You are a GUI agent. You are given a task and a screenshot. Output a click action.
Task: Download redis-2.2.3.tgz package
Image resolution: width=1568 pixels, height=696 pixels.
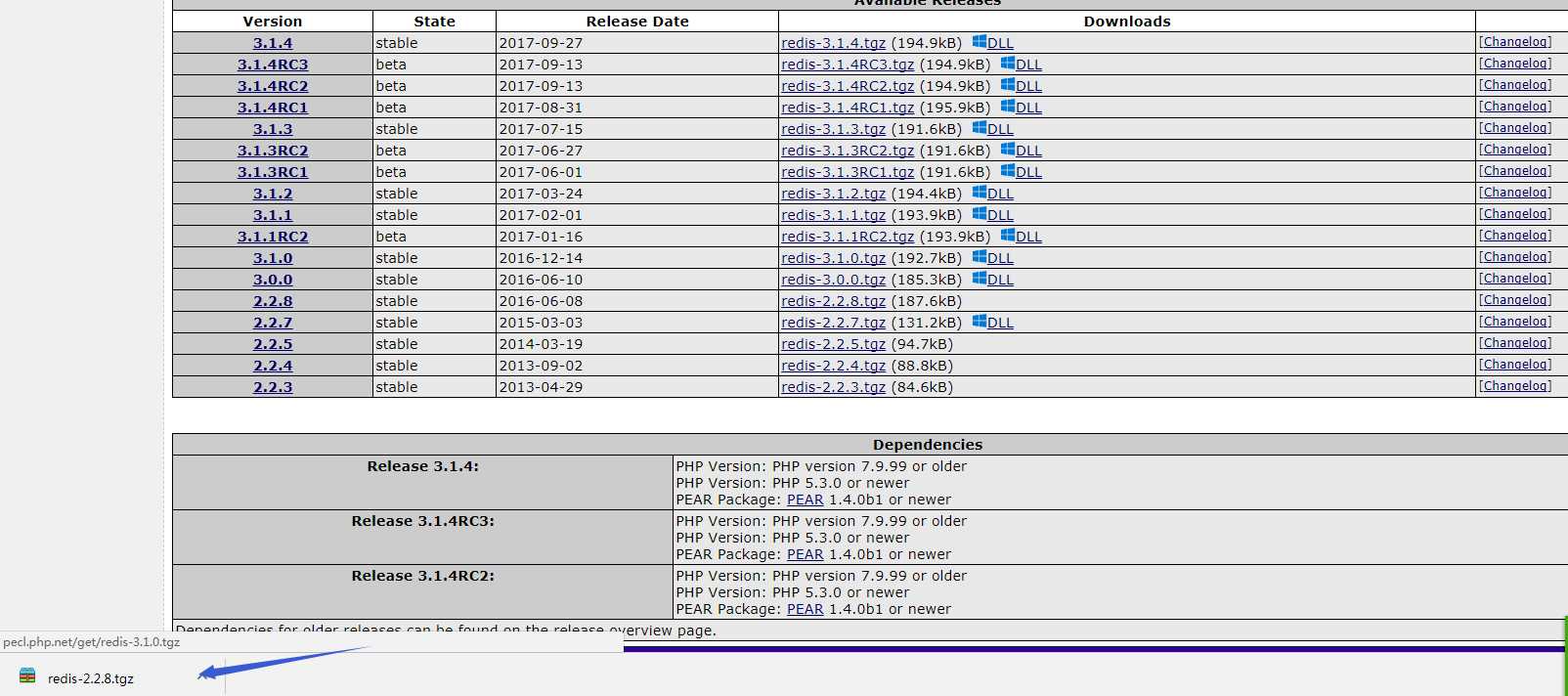[834, 387]
